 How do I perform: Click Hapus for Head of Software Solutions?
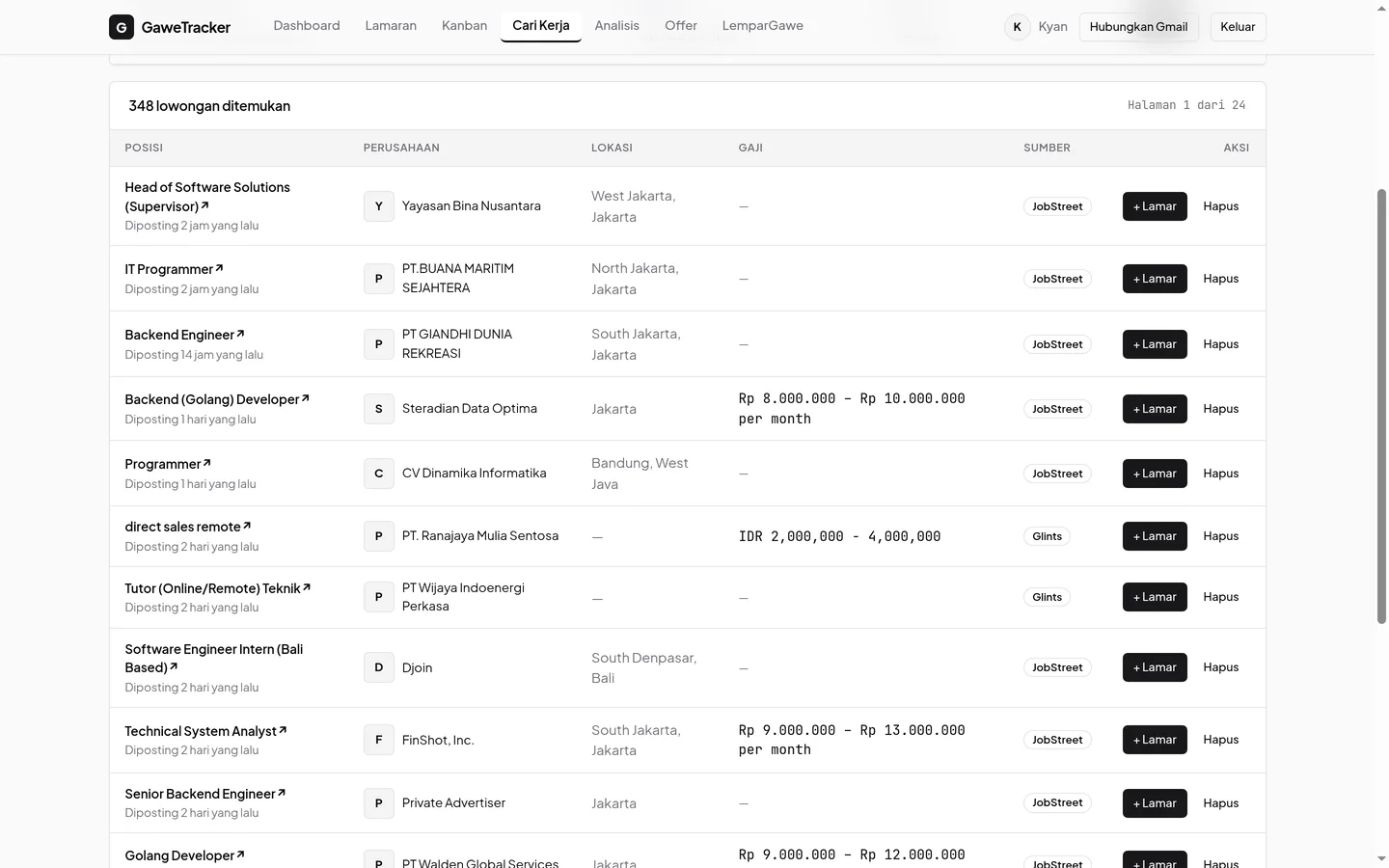(1221, 206)
